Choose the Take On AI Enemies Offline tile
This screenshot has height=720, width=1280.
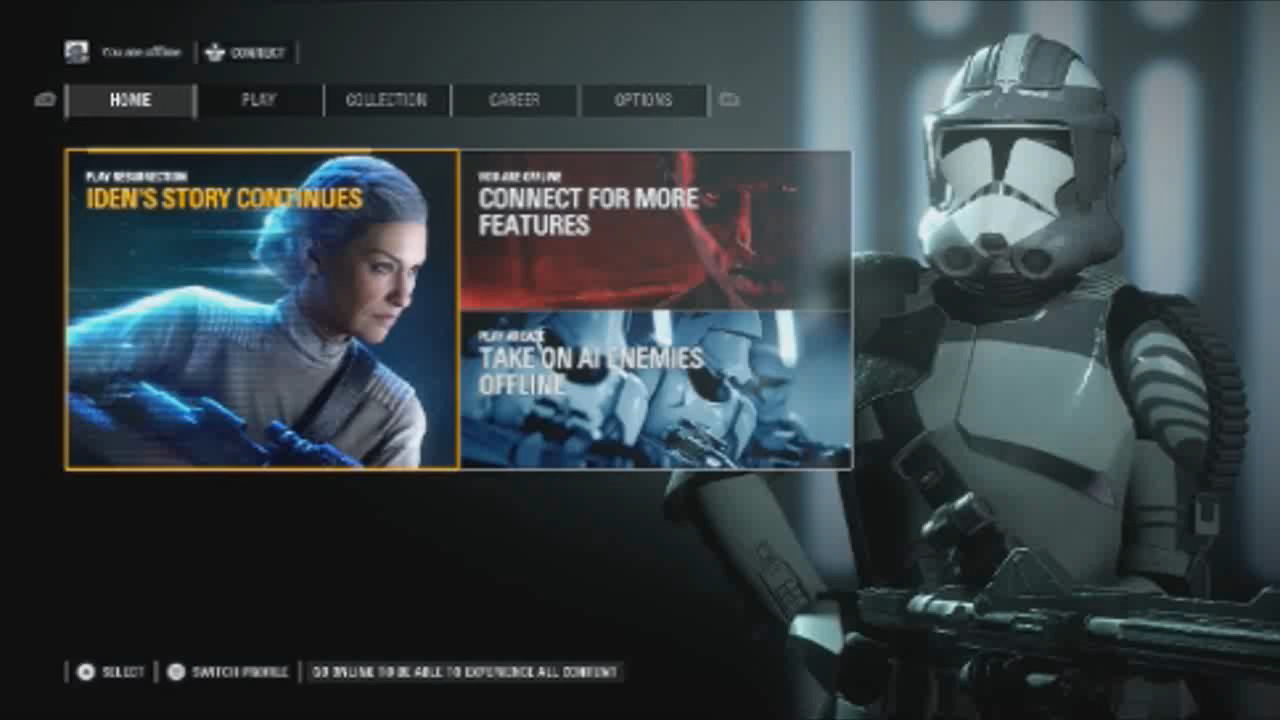coord(655,390)
